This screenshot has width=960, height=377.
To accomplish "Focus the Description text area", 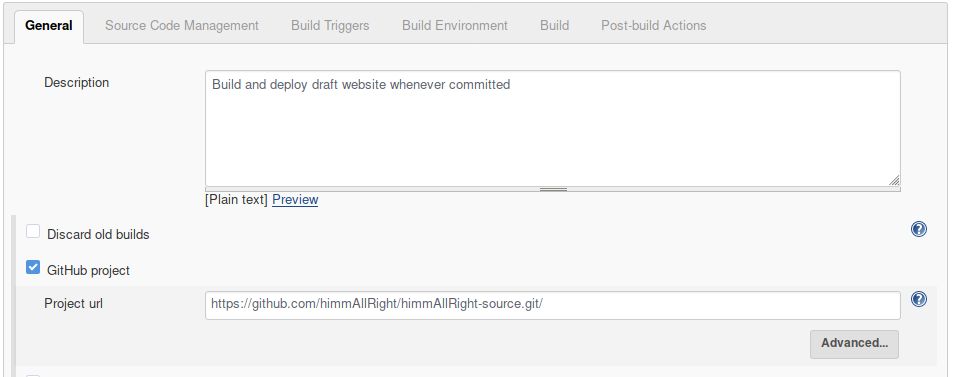I will pos(553,129).
